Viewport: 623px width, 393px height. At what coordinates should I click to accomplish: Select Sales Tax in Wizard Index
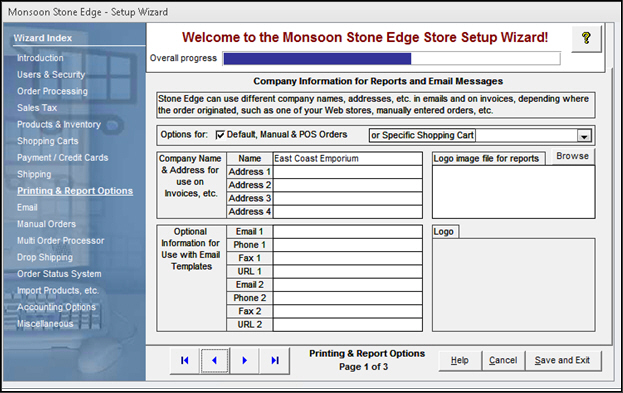click(37, 108)
